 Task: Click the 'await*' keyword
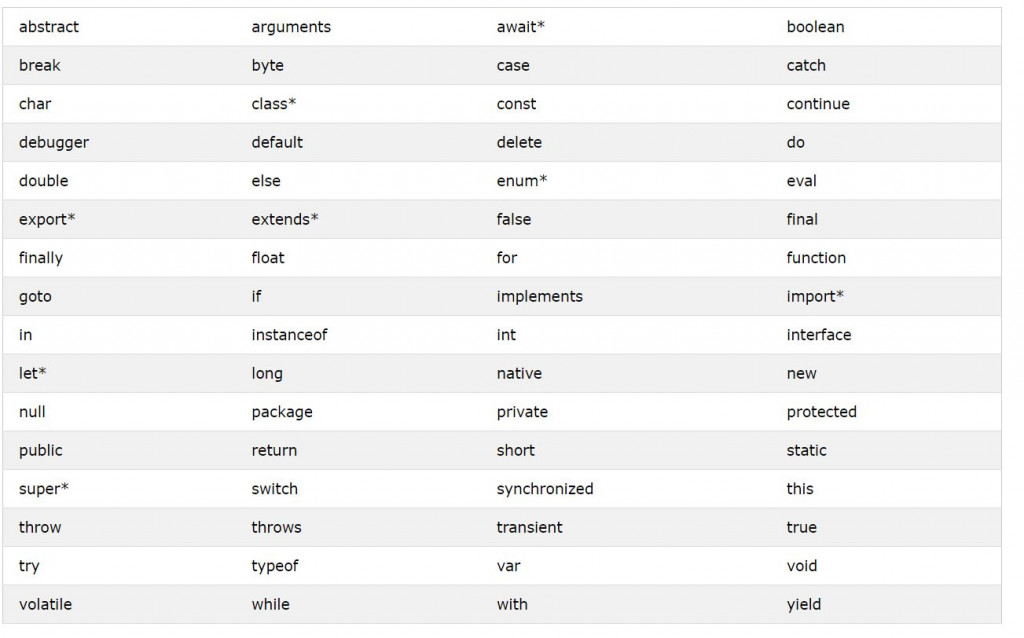(520, 27)
